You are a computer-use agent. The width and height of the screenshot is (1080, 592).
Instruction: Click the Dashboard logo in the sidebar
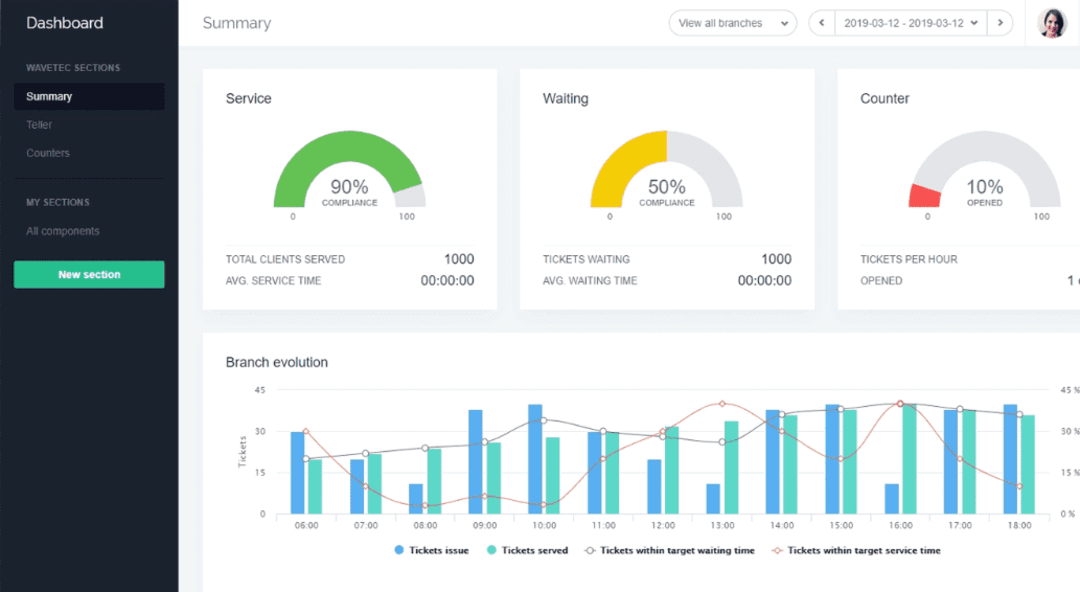coord(64,22)
